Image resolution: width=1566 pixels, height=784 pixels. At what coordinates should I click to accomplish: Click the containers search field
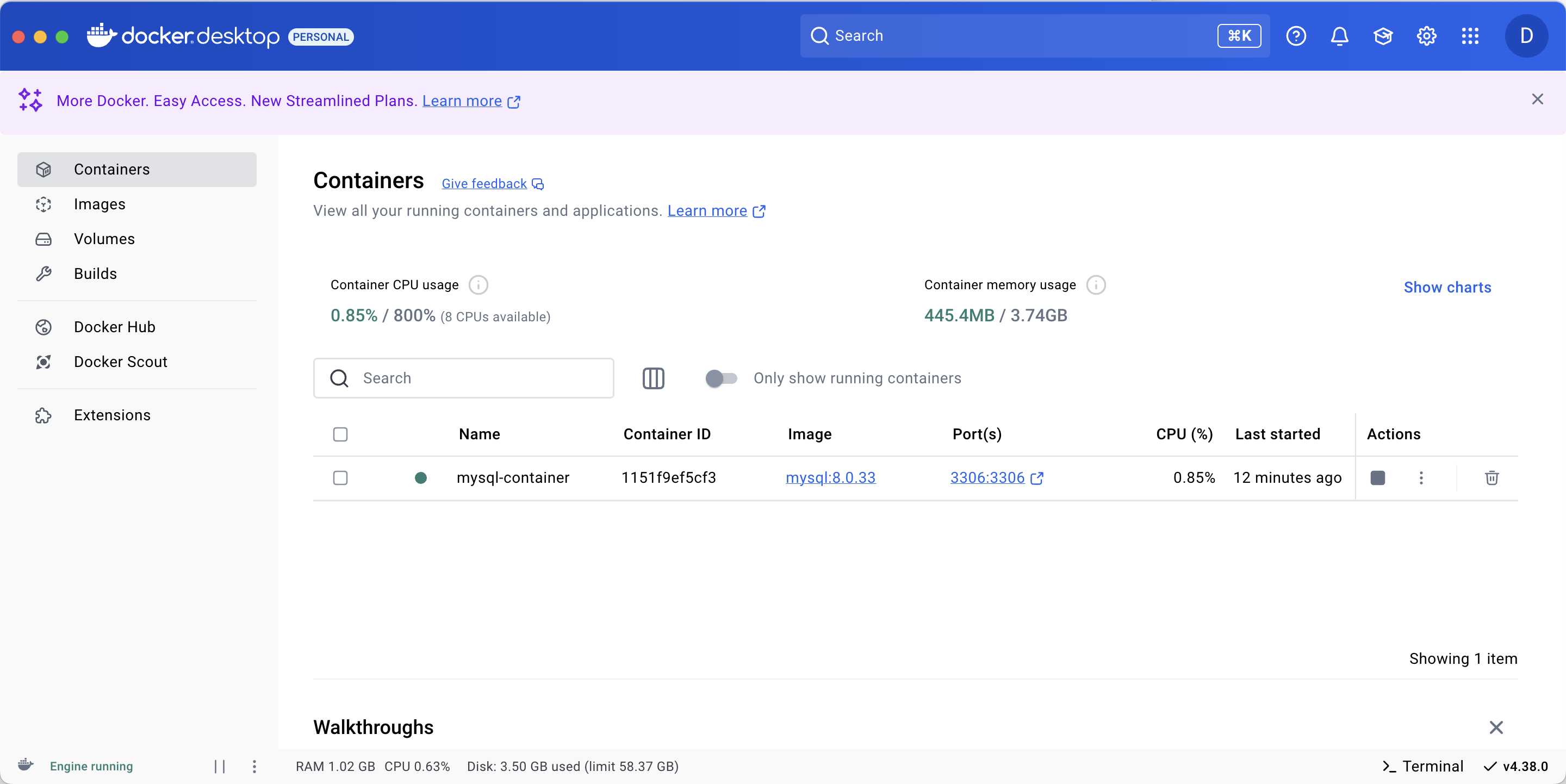[474, 378]
